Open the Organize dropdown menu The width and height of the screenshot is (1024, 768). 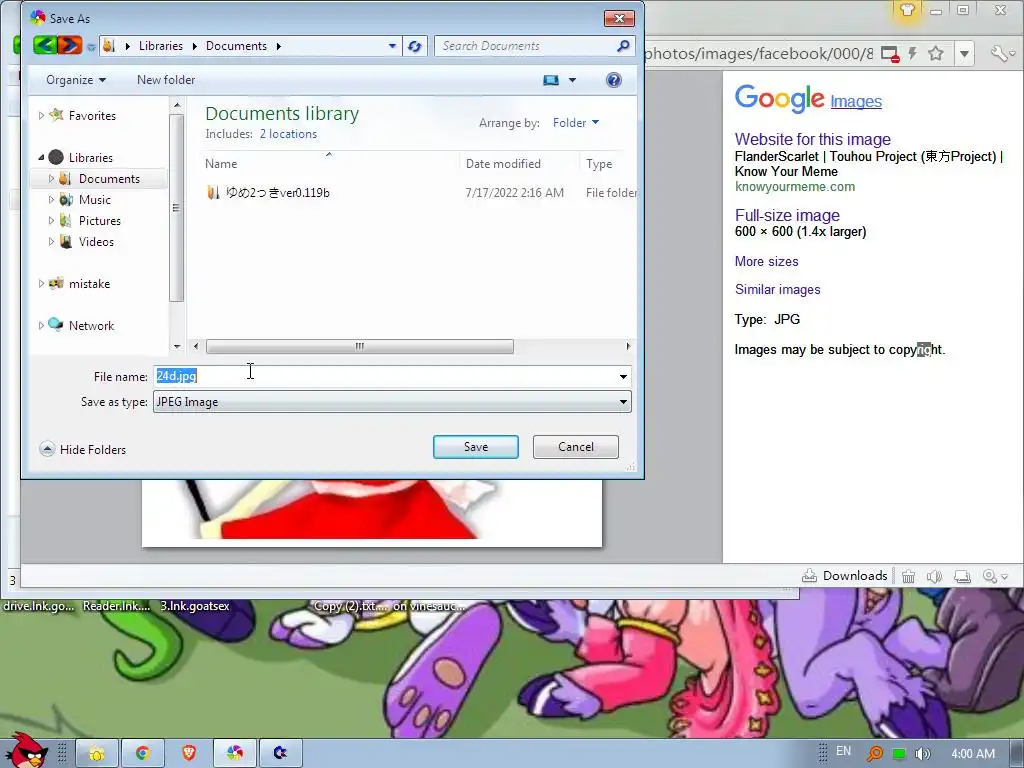click(76, 80)
